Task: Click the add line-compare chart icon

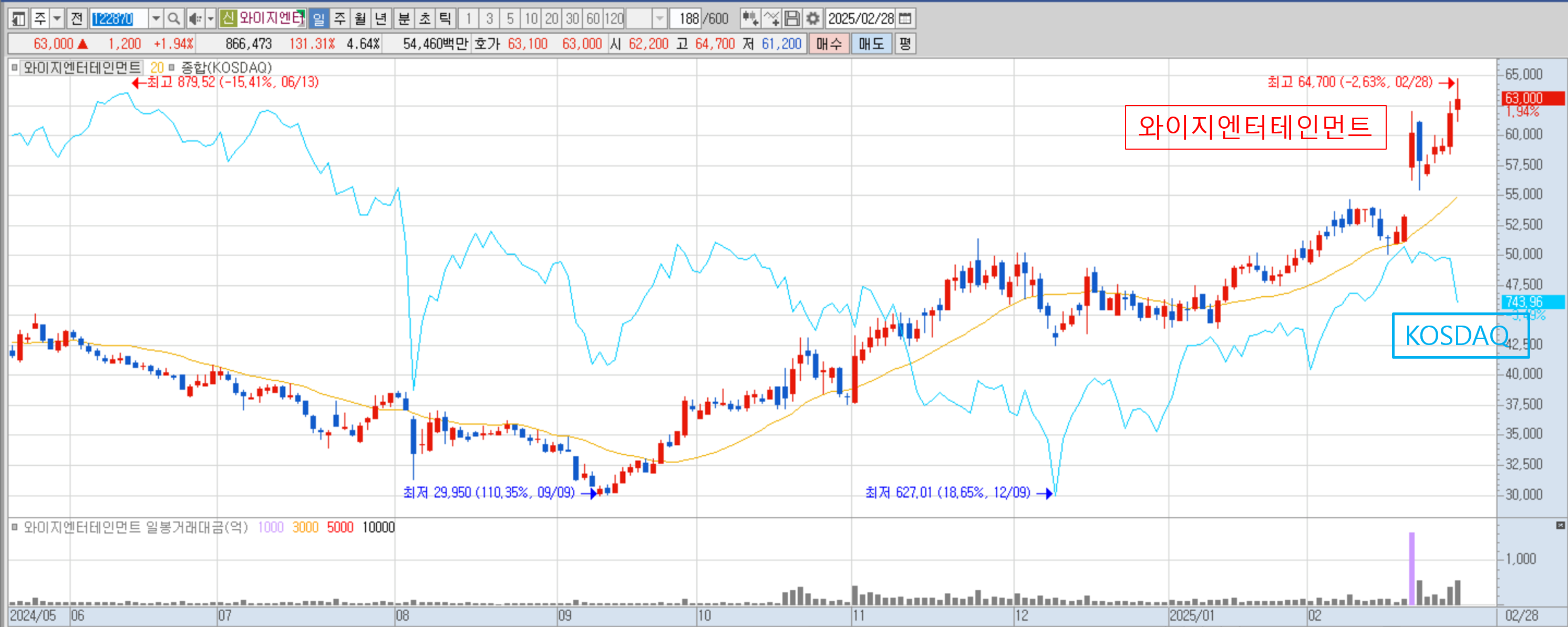Action: tap(771, 19)
